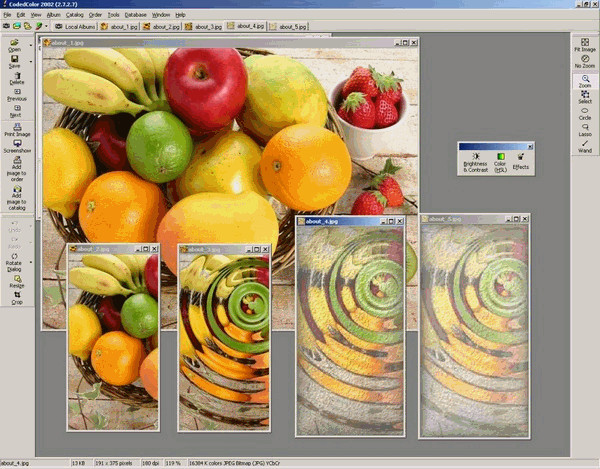Click the about_2.jpg swirl-free fruit image
Image resolution: width=600 pixels, height=469 pixels.
click(x=113, y=342)
